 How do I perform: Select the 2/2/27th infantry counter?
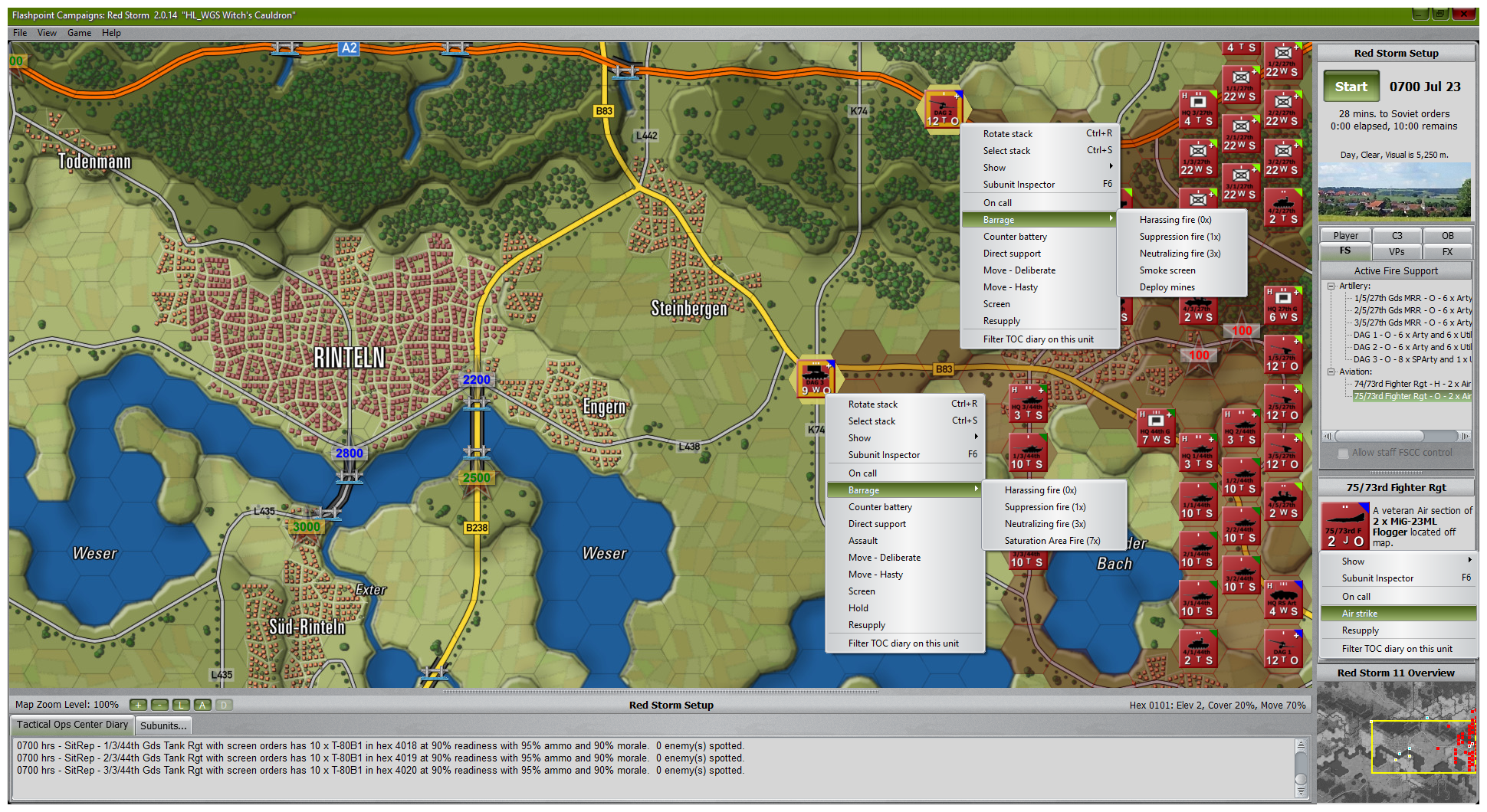tap(1283, 109)
